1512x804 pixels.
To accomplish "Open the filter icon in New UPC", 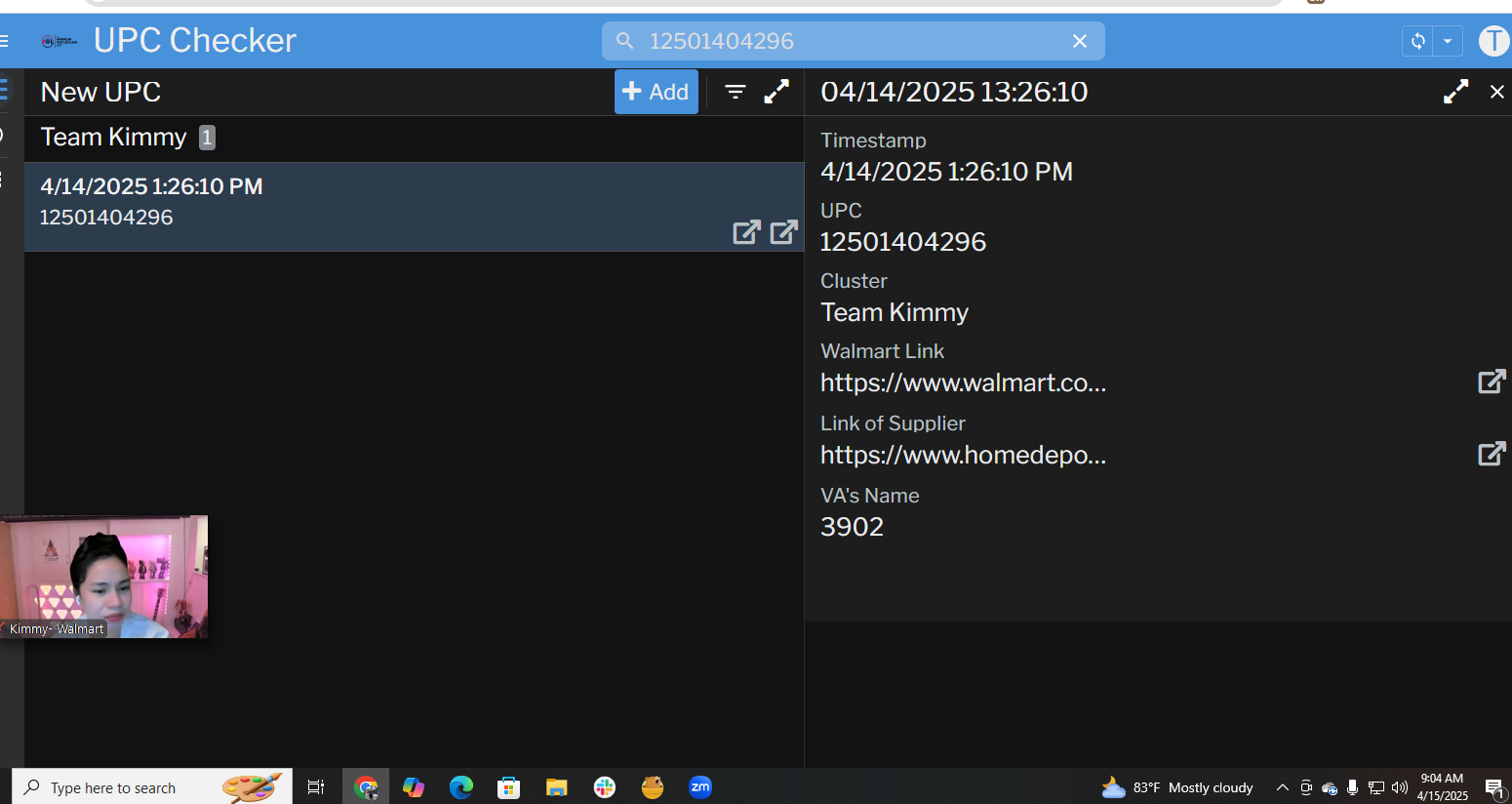I will [736, 92].
